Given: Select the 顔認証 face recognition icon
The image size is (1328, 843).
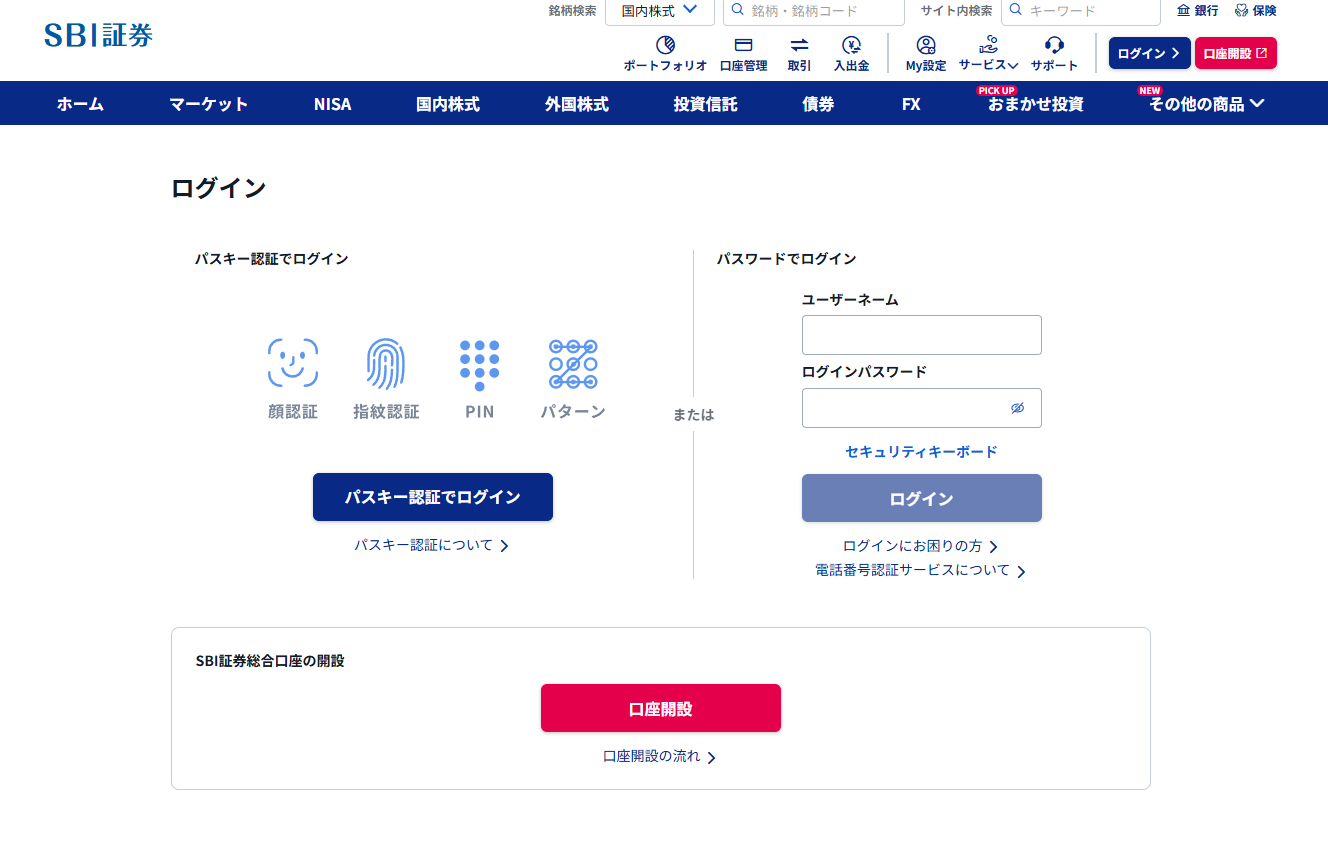Looking at the screenshot, I should [x=293, y=363].
